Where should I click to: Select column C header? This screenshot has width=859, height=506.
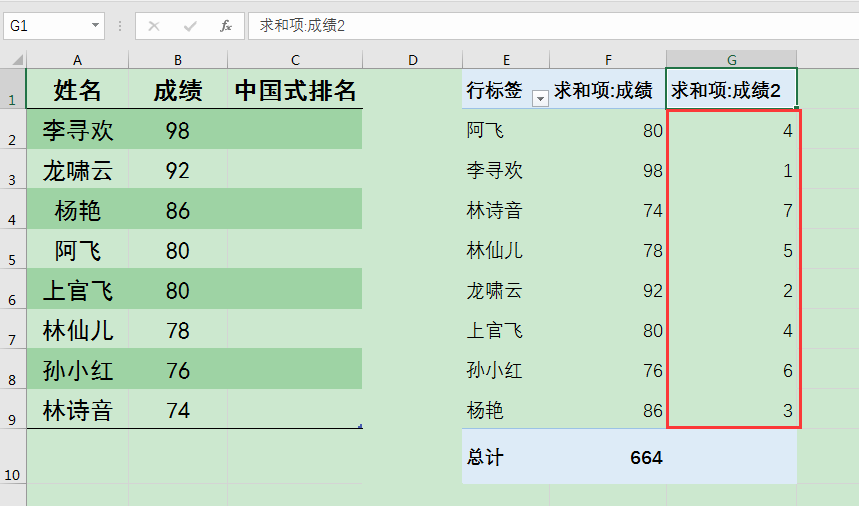coord(295,60)
